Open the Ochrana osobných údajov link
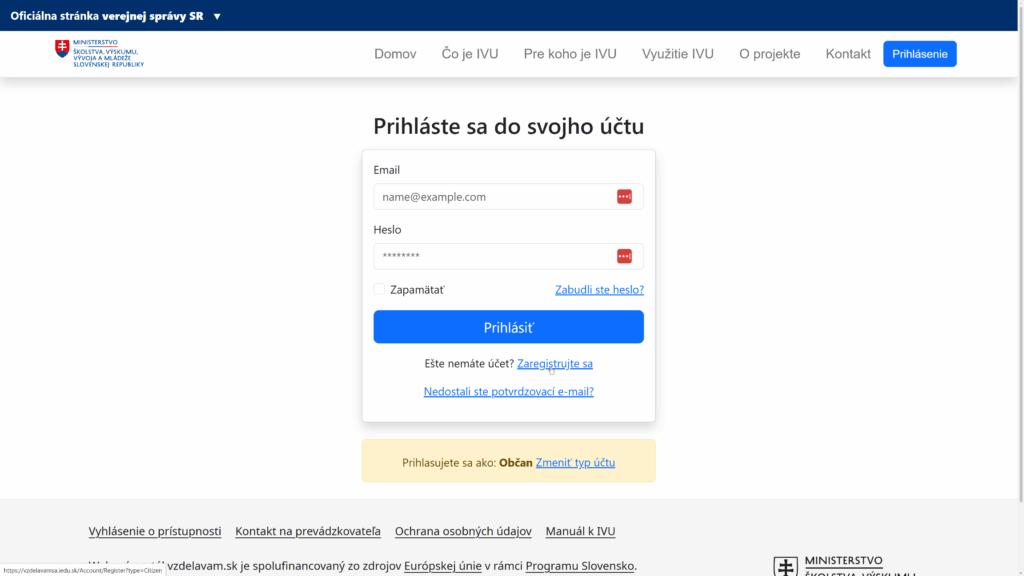This screenshot has width=1024, height=576. tap(462, 531)
